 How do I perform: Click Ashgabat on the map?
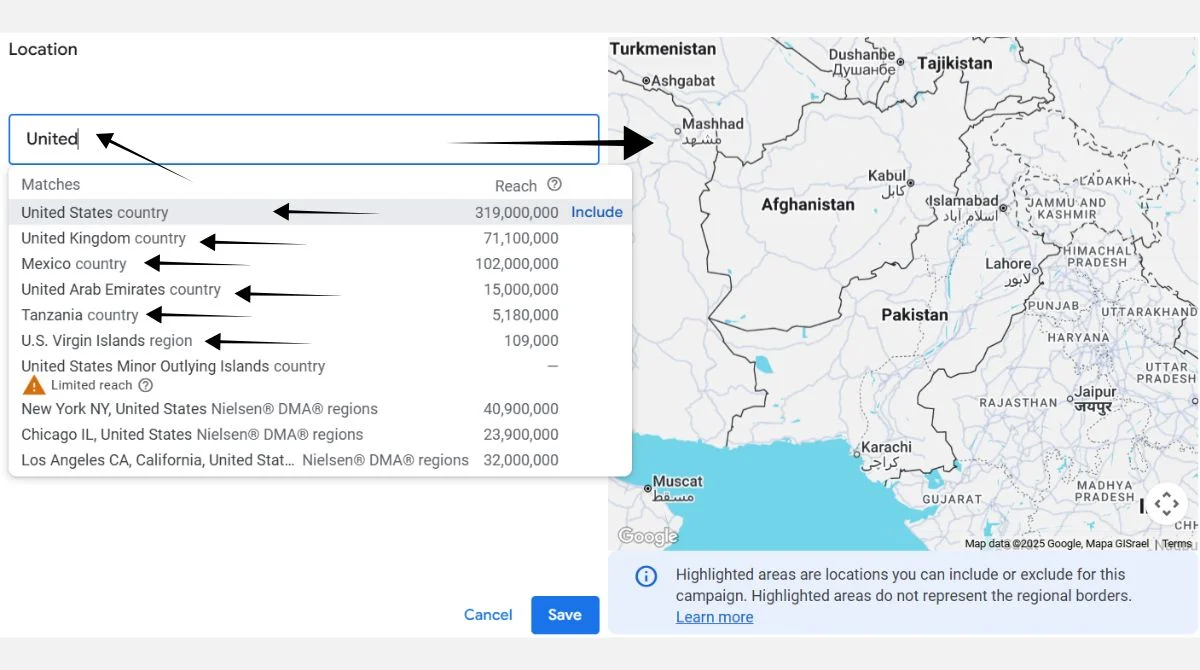[683, 80]
